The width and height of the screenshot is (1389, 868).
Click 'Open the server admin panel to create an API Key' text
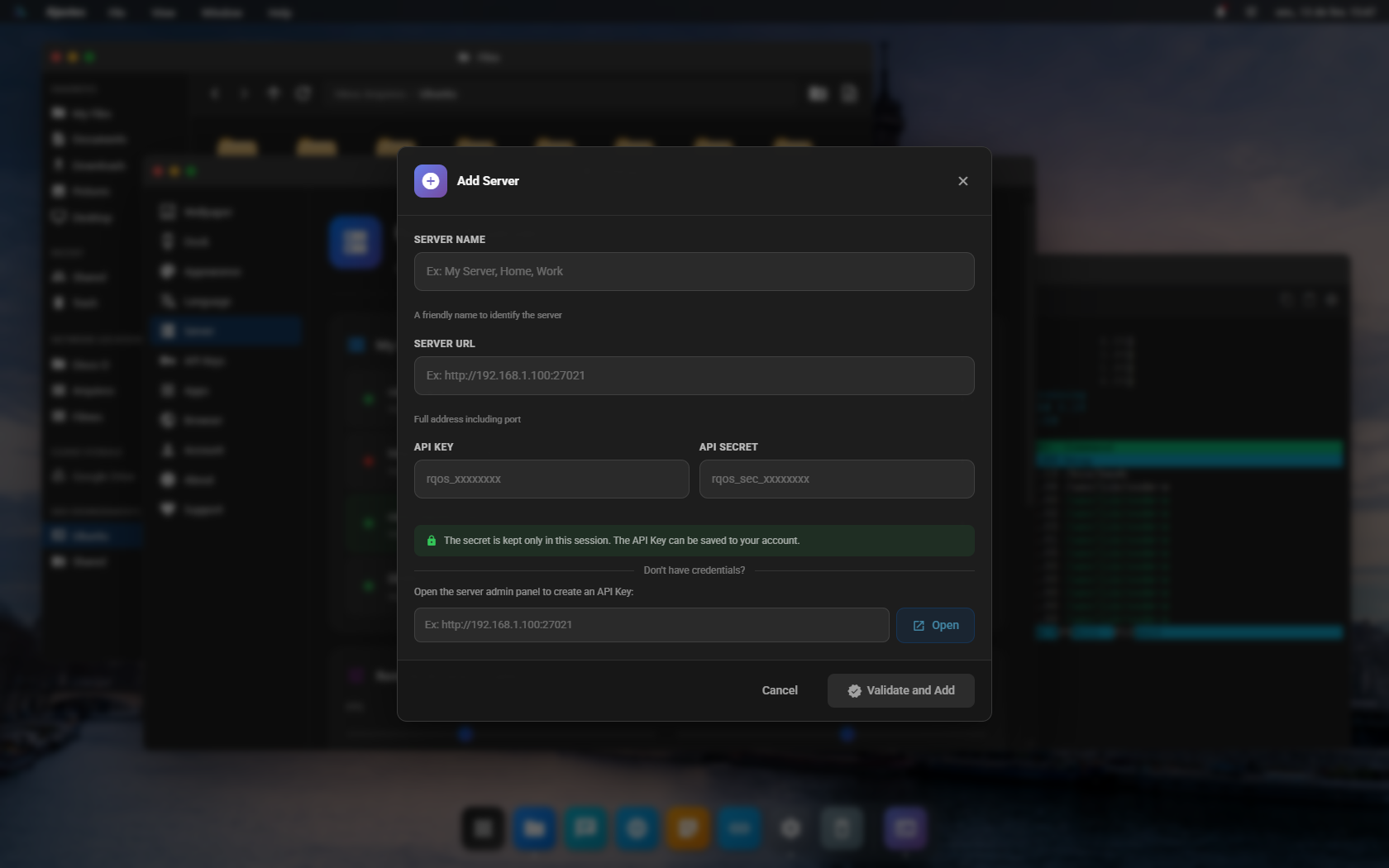[523, 592]
